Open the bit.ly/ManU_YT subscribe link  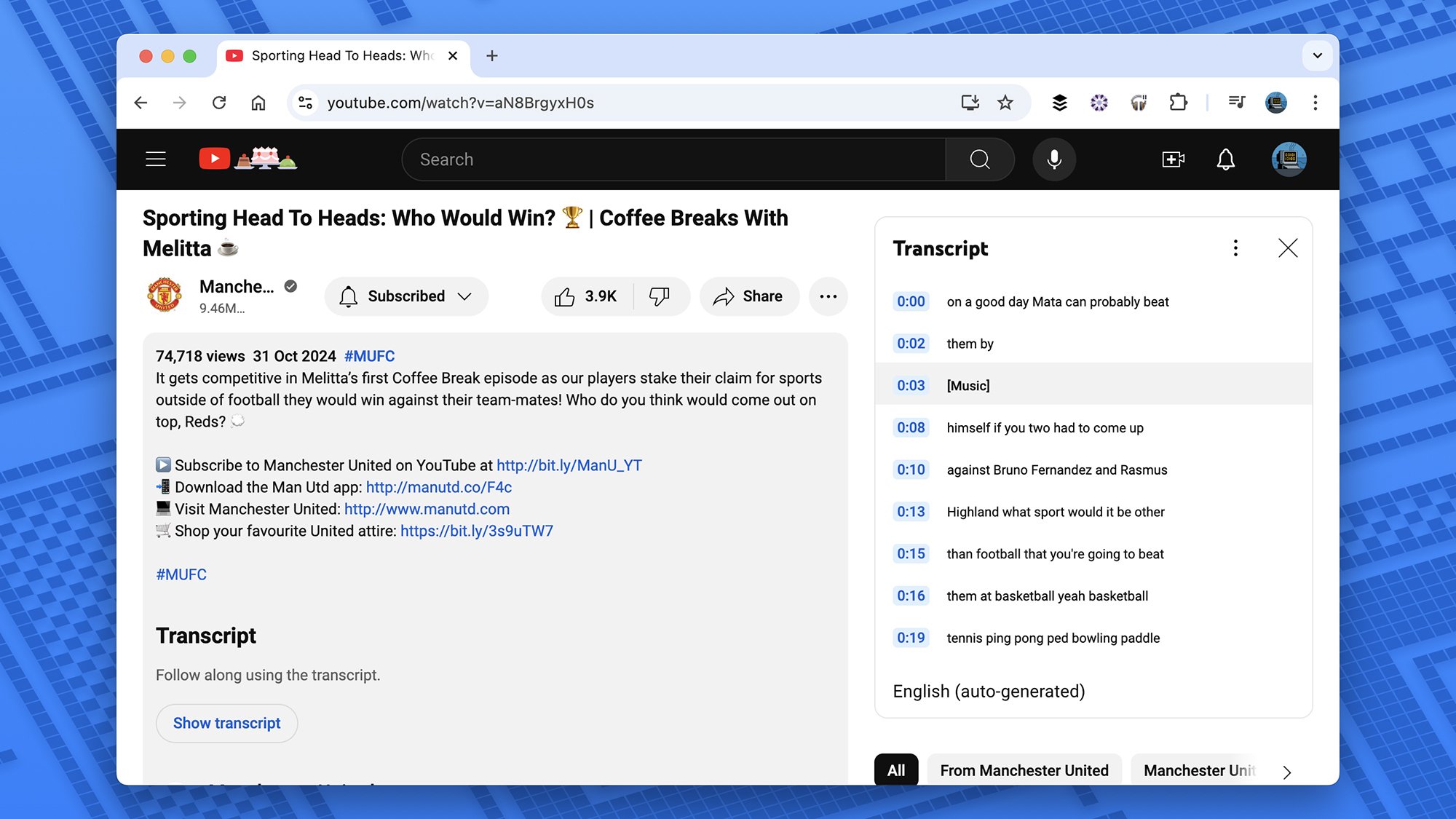click(569, 465)
